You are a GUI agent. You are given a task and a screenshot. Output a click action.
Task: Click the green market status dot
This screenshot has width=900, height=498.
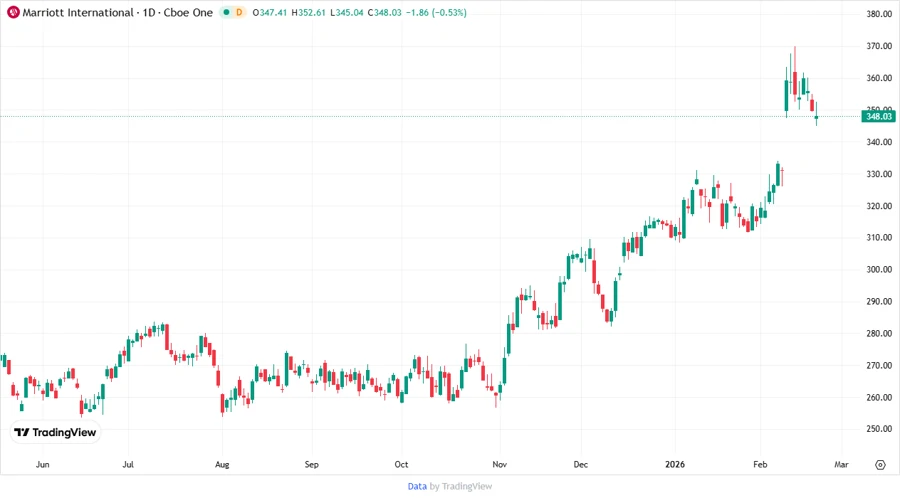click(226, 12)
